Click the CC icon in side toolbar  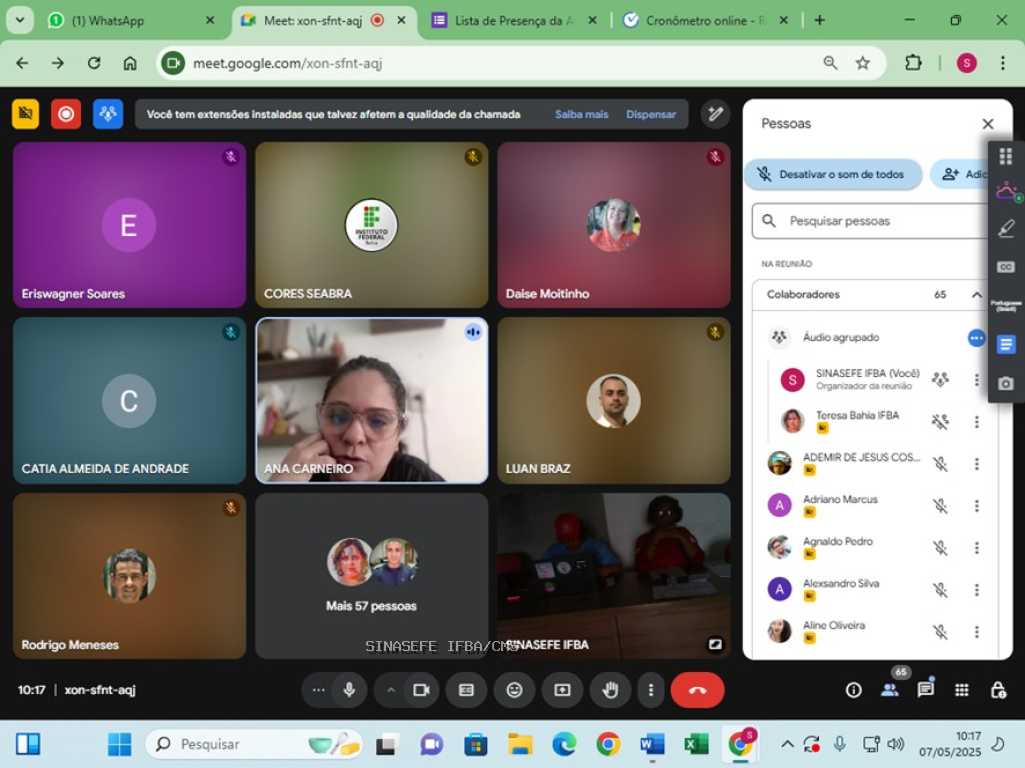[1005, 267]
